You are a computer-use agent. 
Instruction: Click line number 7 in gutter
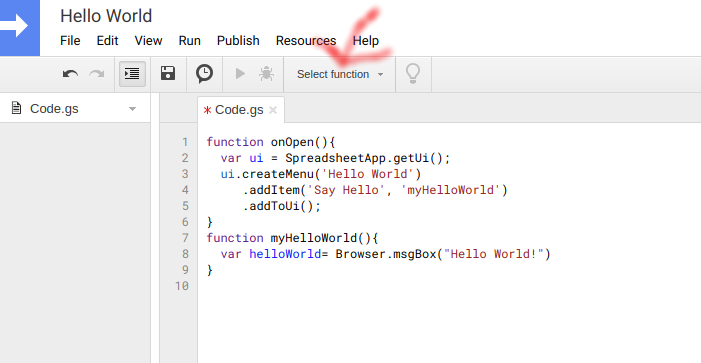tap(185, 238)
